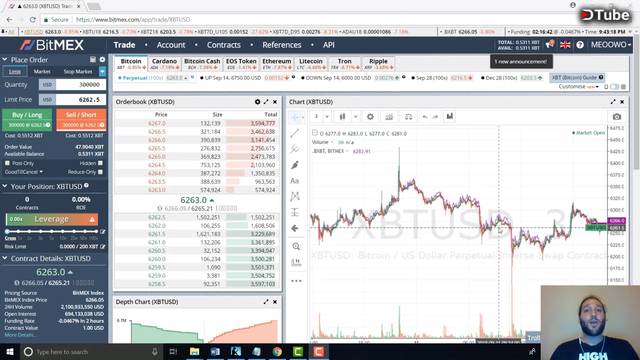The height and width of the screenshot is (360, 640).
Task: Select the pitchfork drawing tool
Action: click(x=295, y=149)
